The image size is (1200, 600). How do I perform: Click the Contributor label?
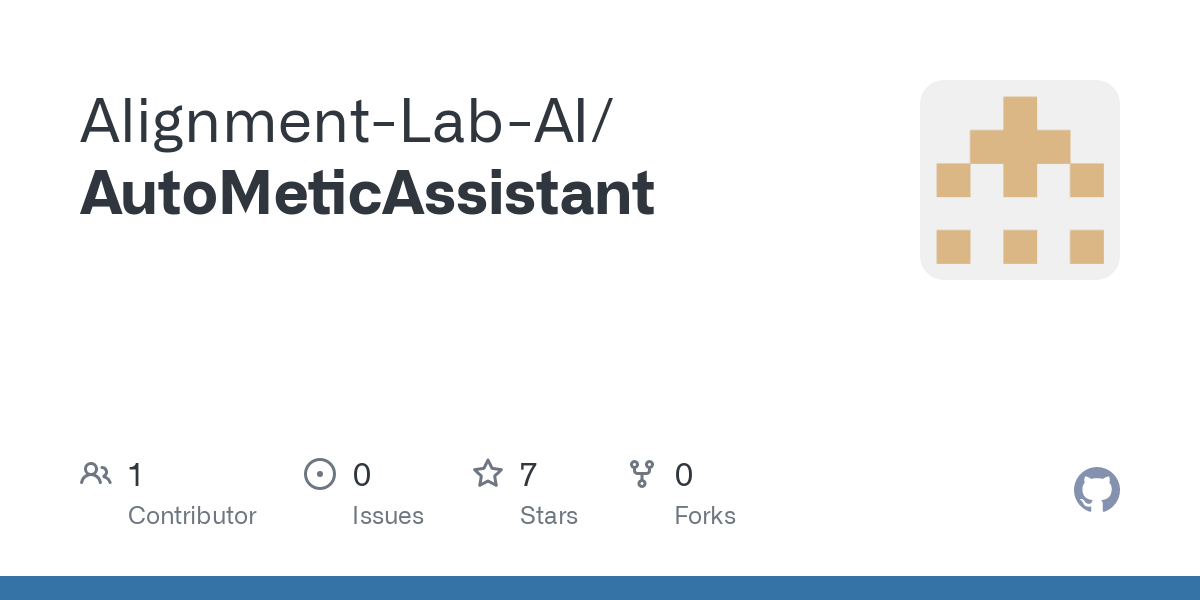coord(192,516)
